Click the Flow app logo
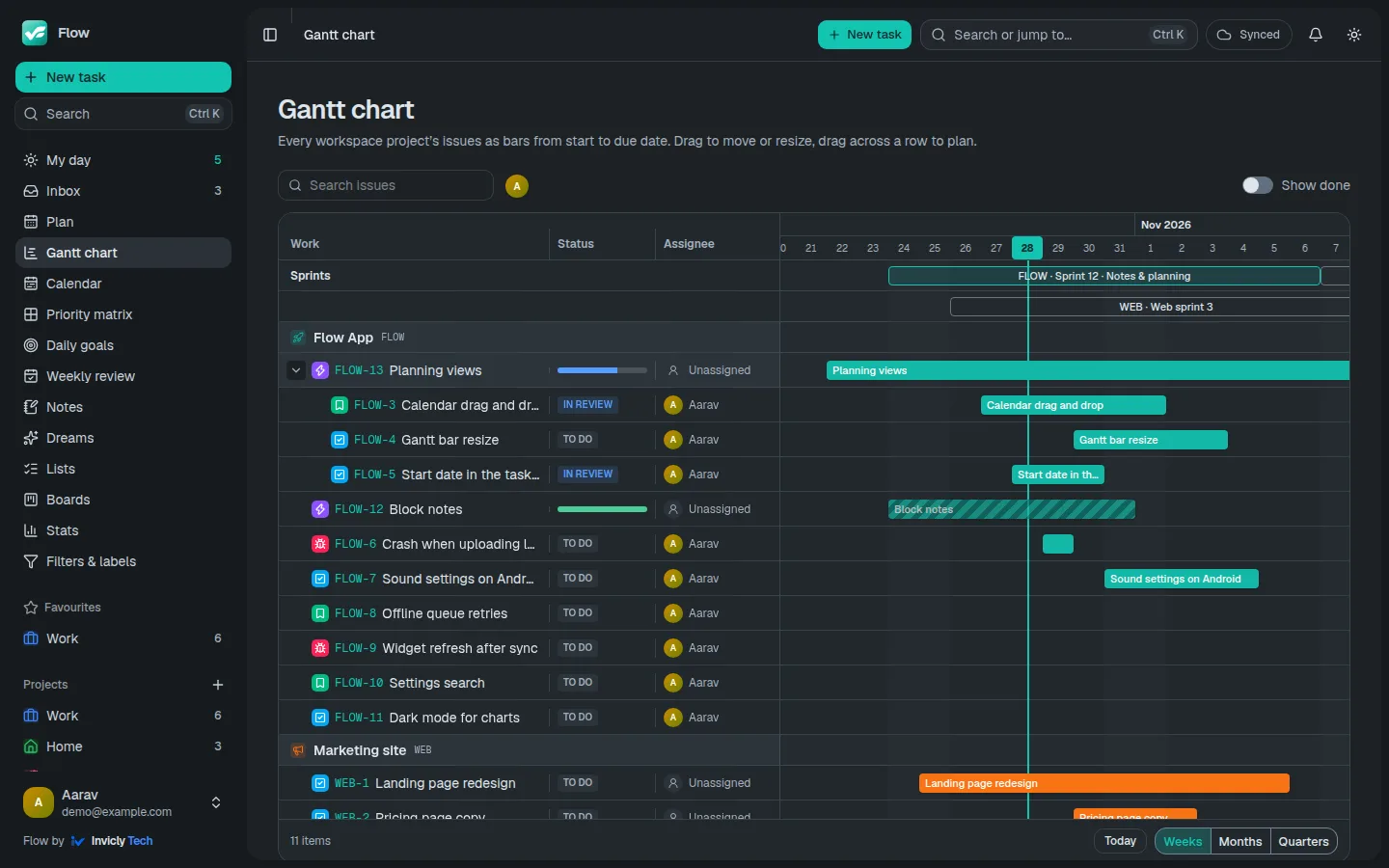This screenshot has width=1389, height=868. click(35, 33)
